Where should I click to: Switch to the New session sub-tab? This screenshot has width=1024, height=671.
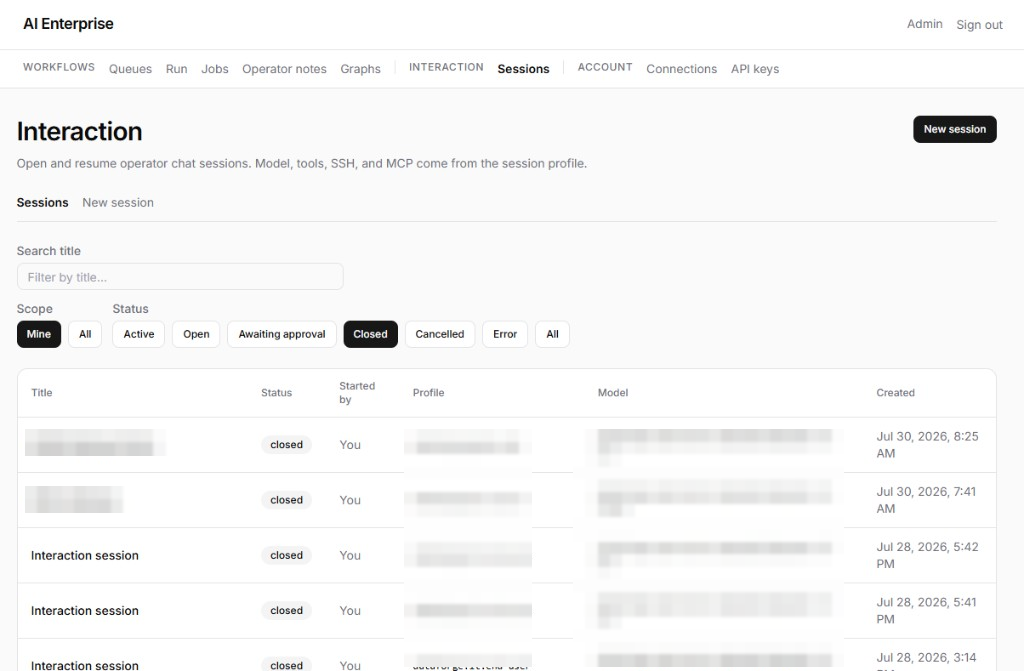118,203
